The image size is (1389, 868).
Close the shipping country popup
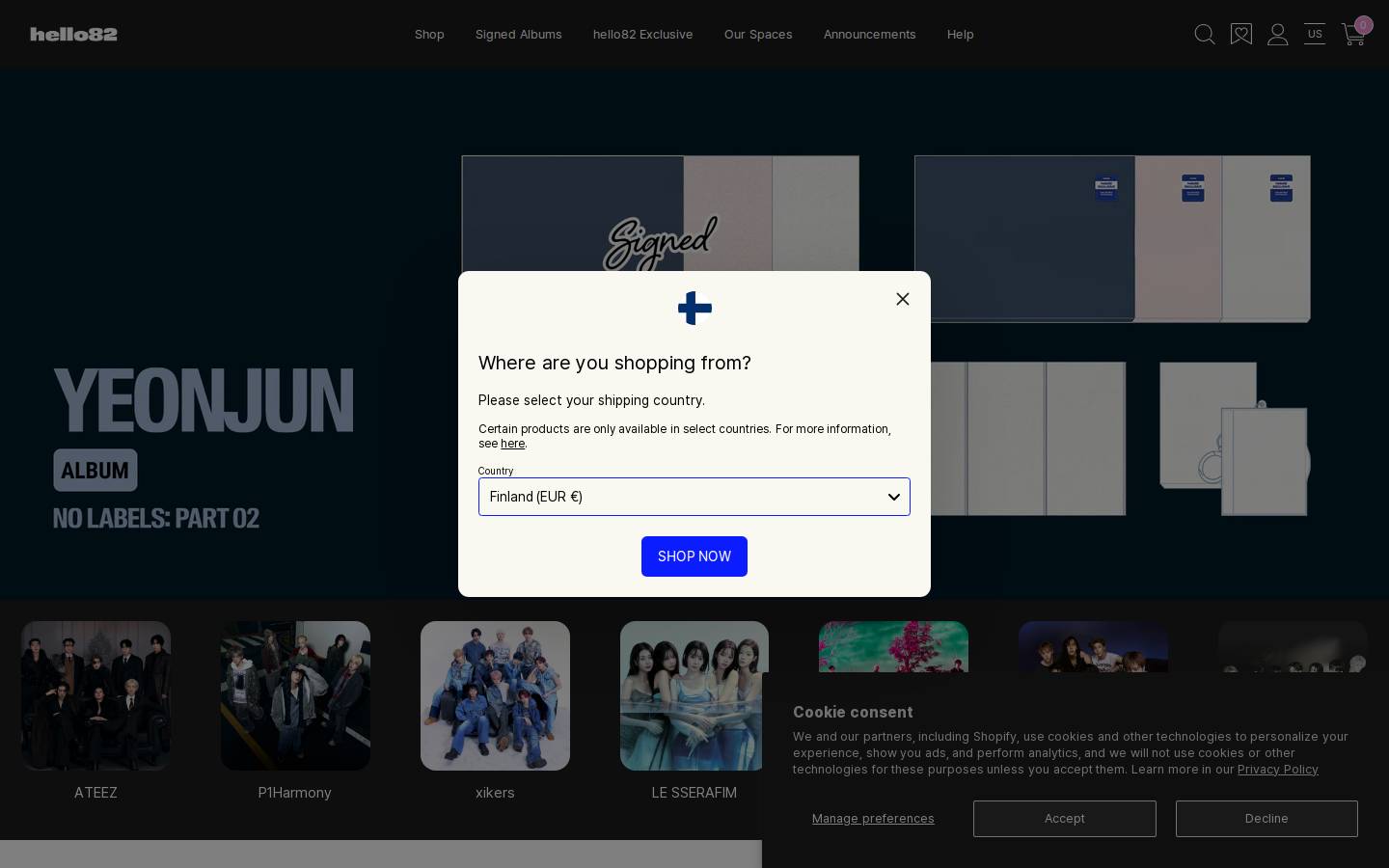(903, 299)
